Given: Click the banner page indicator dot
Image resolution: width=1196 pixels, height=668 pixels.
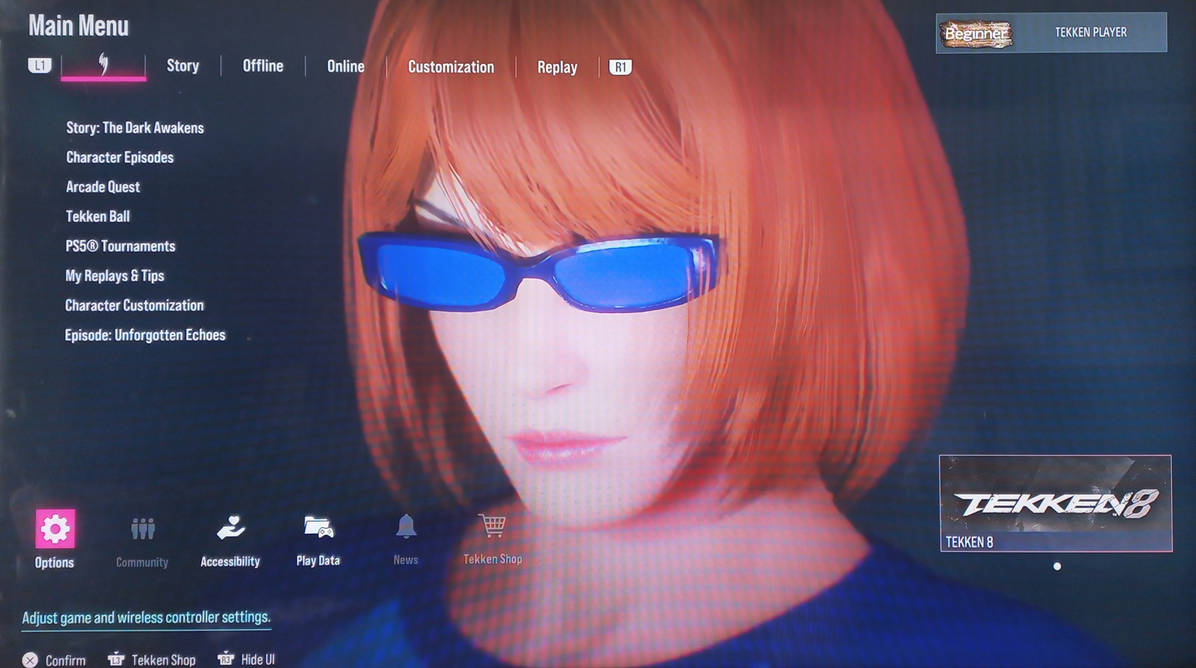Looking at the screenshot, I should point(1056,567).
